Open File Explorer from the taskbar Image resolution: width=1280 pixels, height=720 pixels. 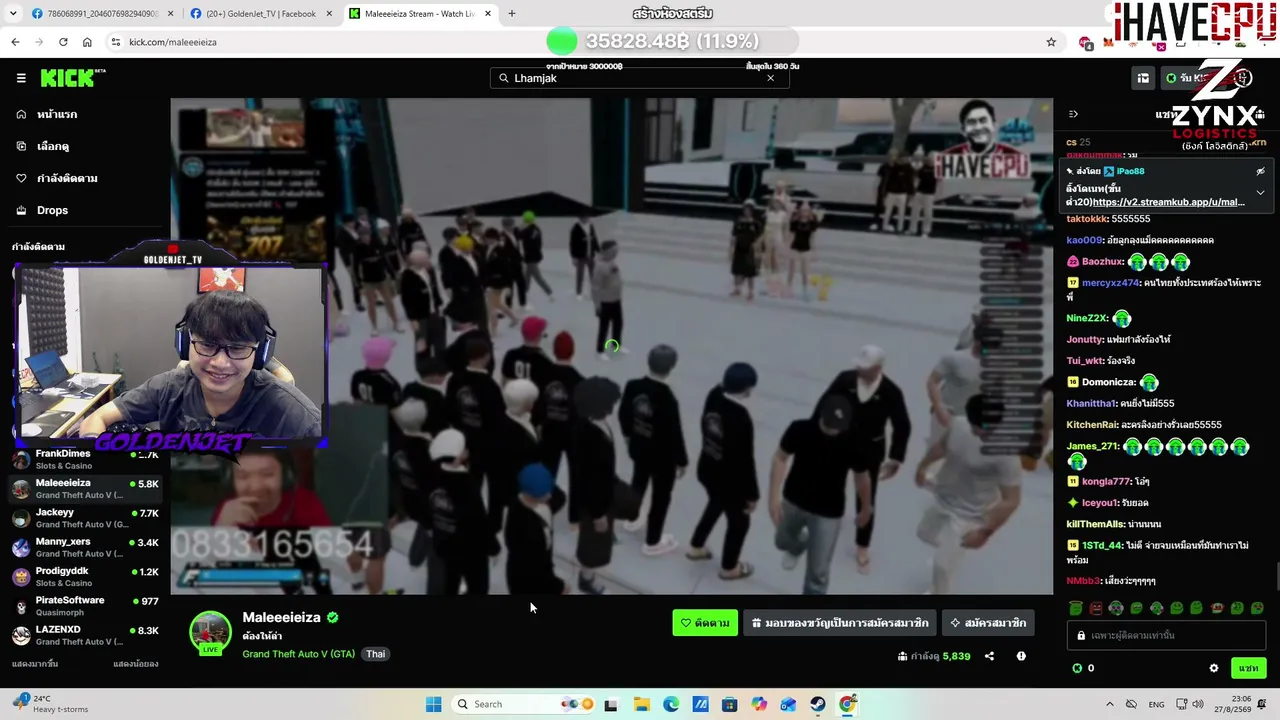coord(641,704)
